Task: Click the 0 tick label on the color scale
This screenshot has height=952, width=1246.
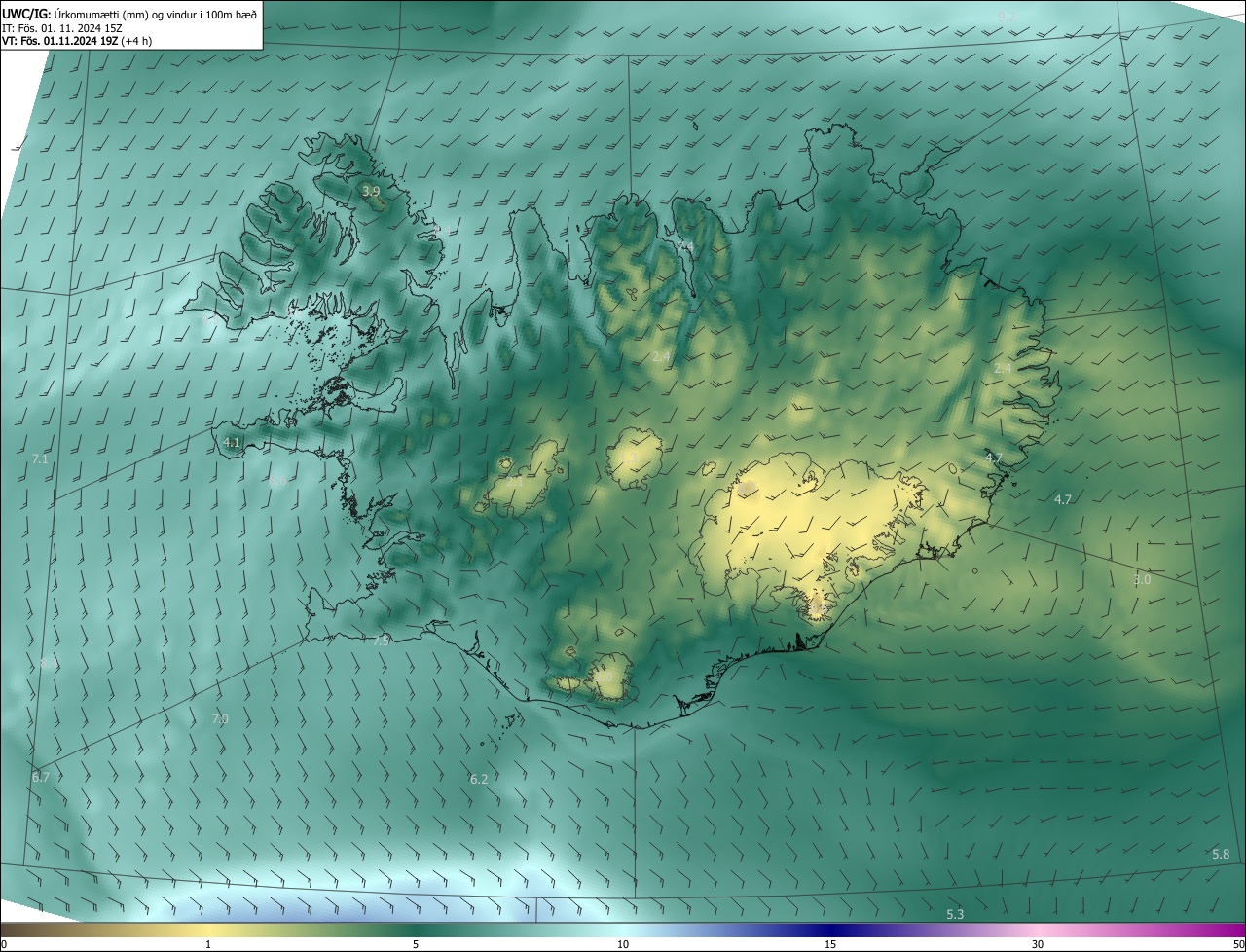Action: point(4,944)
